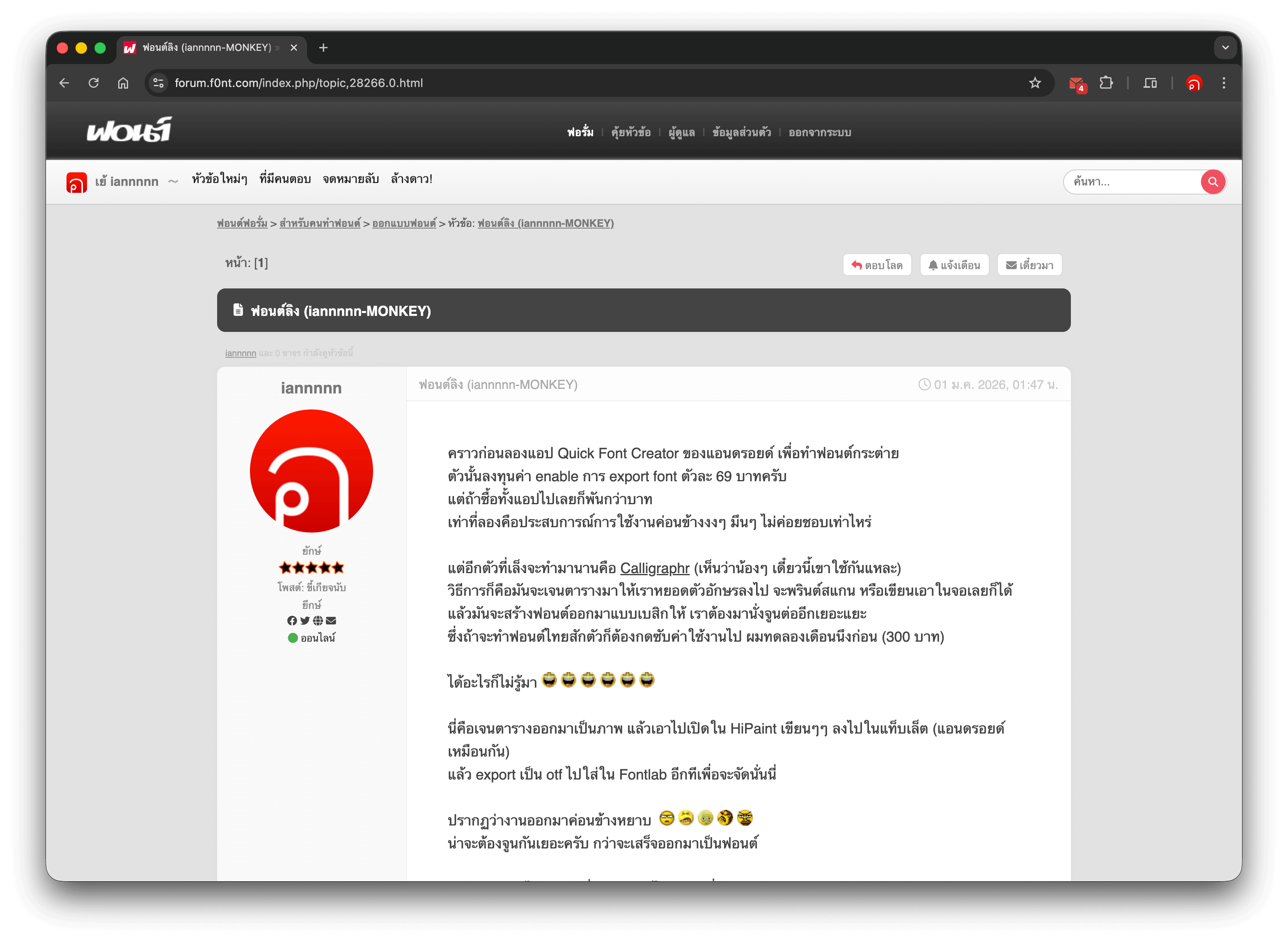The height and width of the screenshot is (942, 1288).
Task: Select ออกจากระบบ in top navigation
Action: click(x=820, y=132)
